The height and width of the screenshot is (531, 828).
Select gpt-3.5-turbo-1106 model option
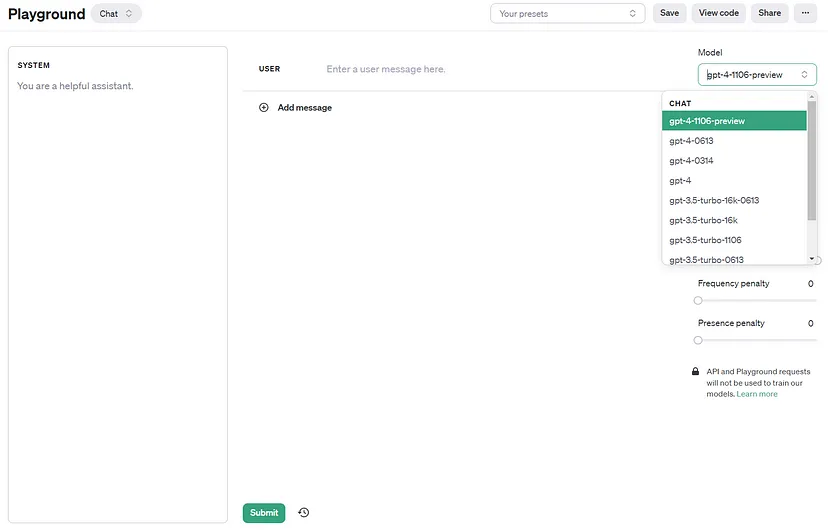[x=706, y=240]
